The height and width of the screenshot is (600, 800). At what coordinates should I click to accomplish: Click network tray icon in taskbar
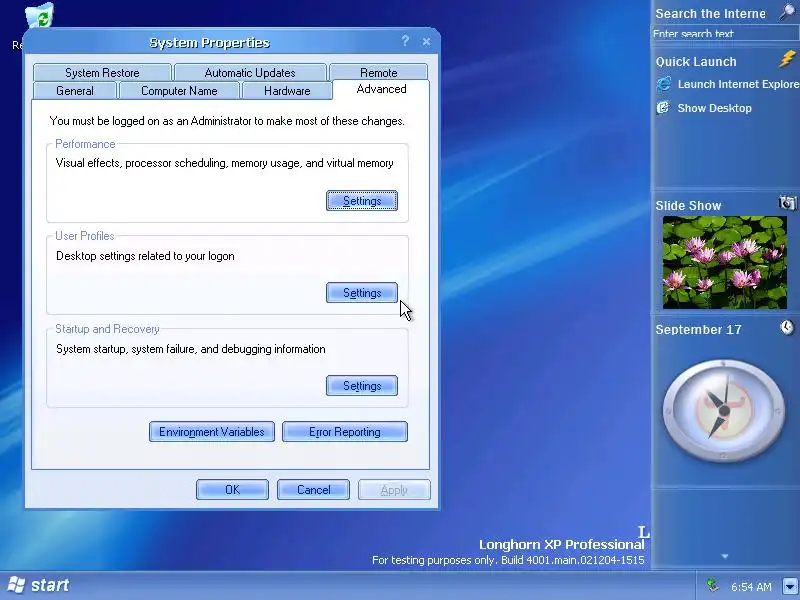tap(712, 585)
